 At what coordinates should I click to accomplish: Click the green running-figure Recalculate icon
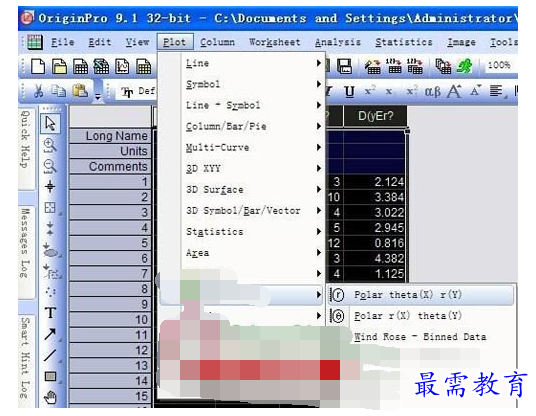(x=465, y=66)
